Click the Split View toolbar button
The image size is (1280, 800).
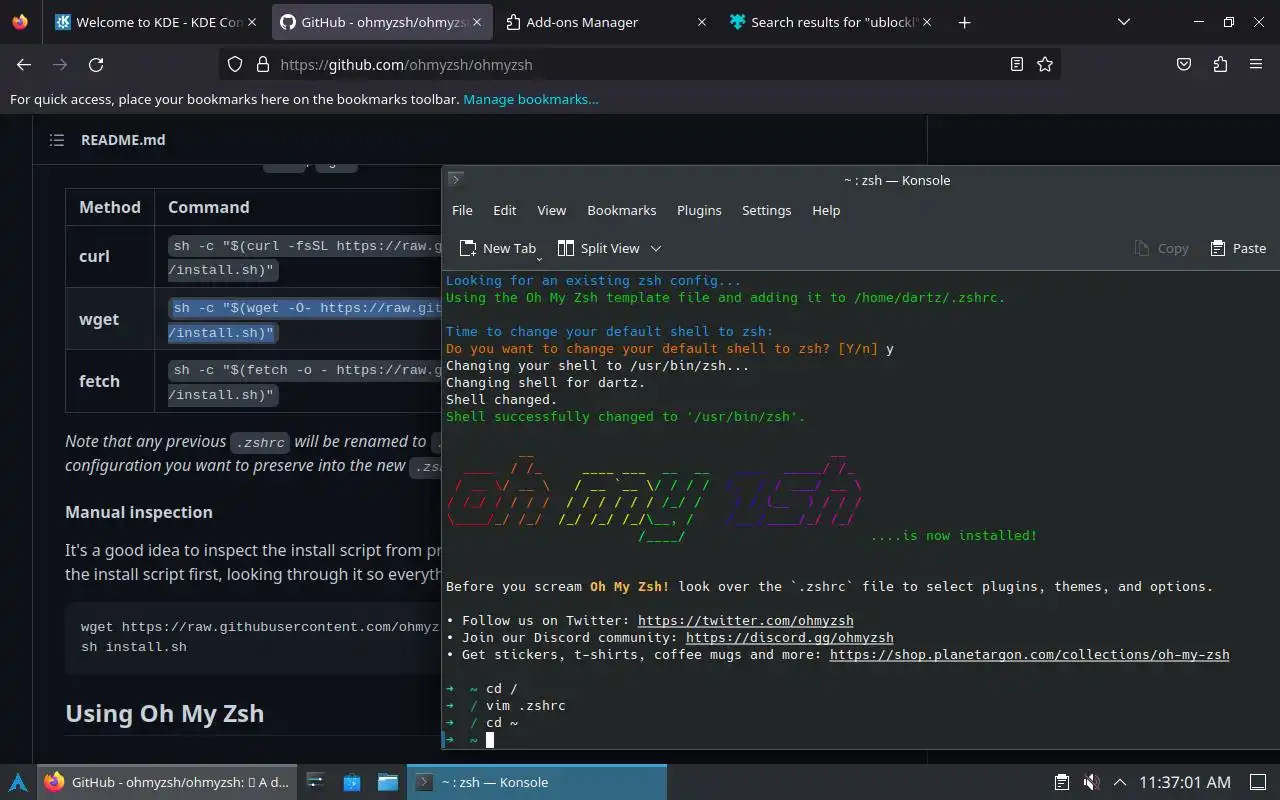click(x=598, y=248)
